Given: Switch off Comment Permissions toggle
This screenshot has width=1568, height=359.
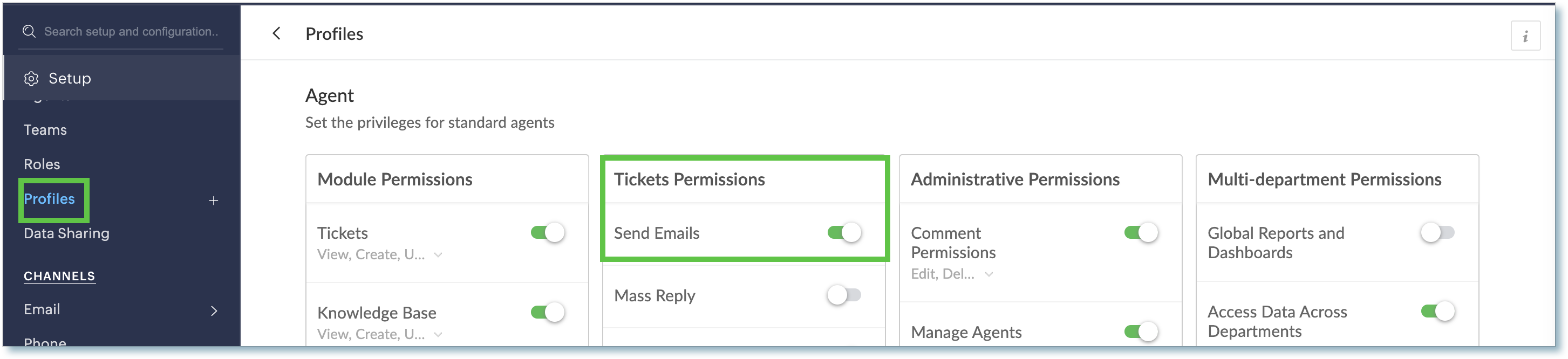Looking at the screenshot, I should pos(1141,232).
